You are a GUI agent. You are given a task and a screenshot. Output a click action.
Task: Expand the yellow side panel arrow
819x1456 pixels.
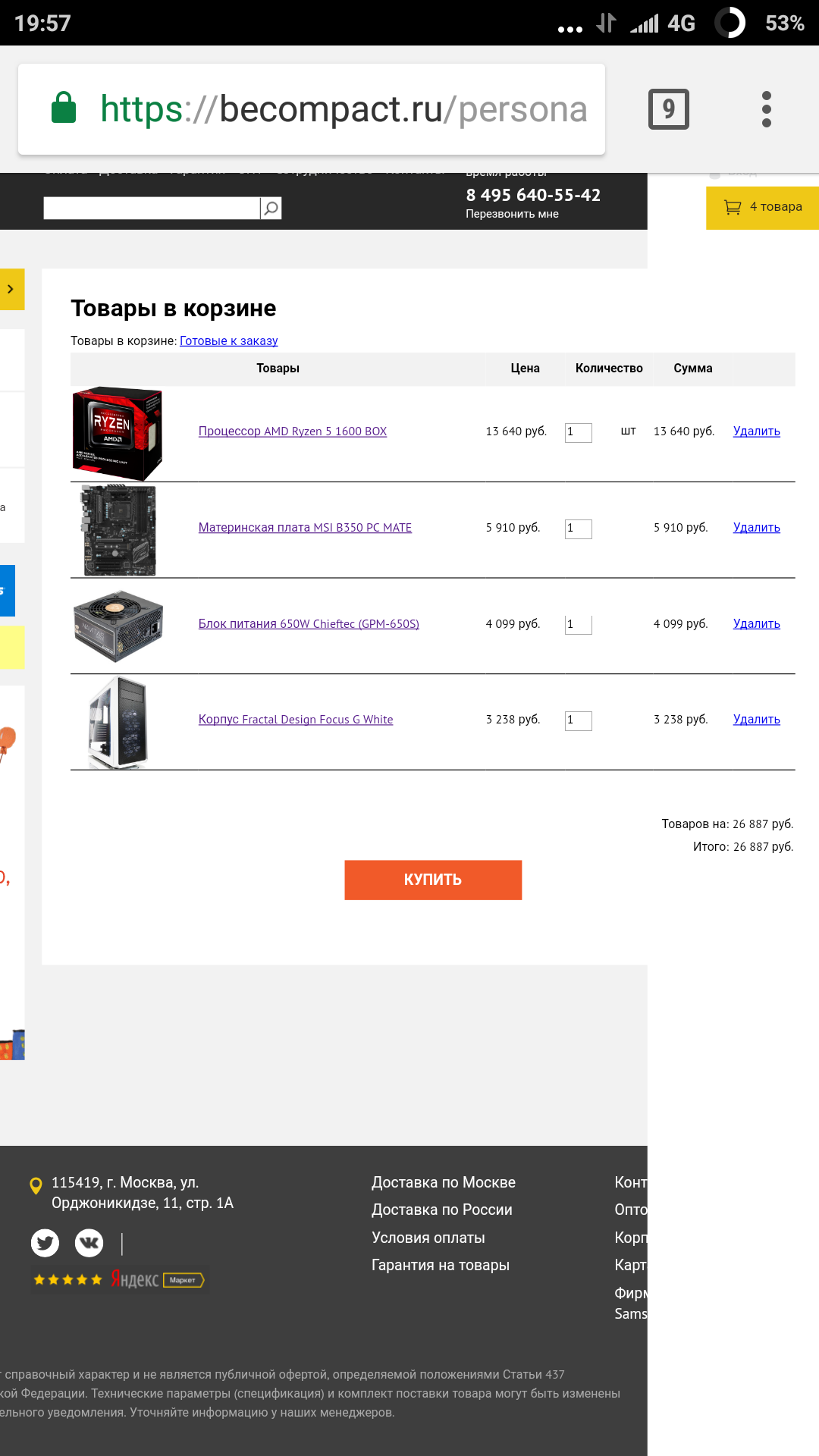[x=11, y=289]
